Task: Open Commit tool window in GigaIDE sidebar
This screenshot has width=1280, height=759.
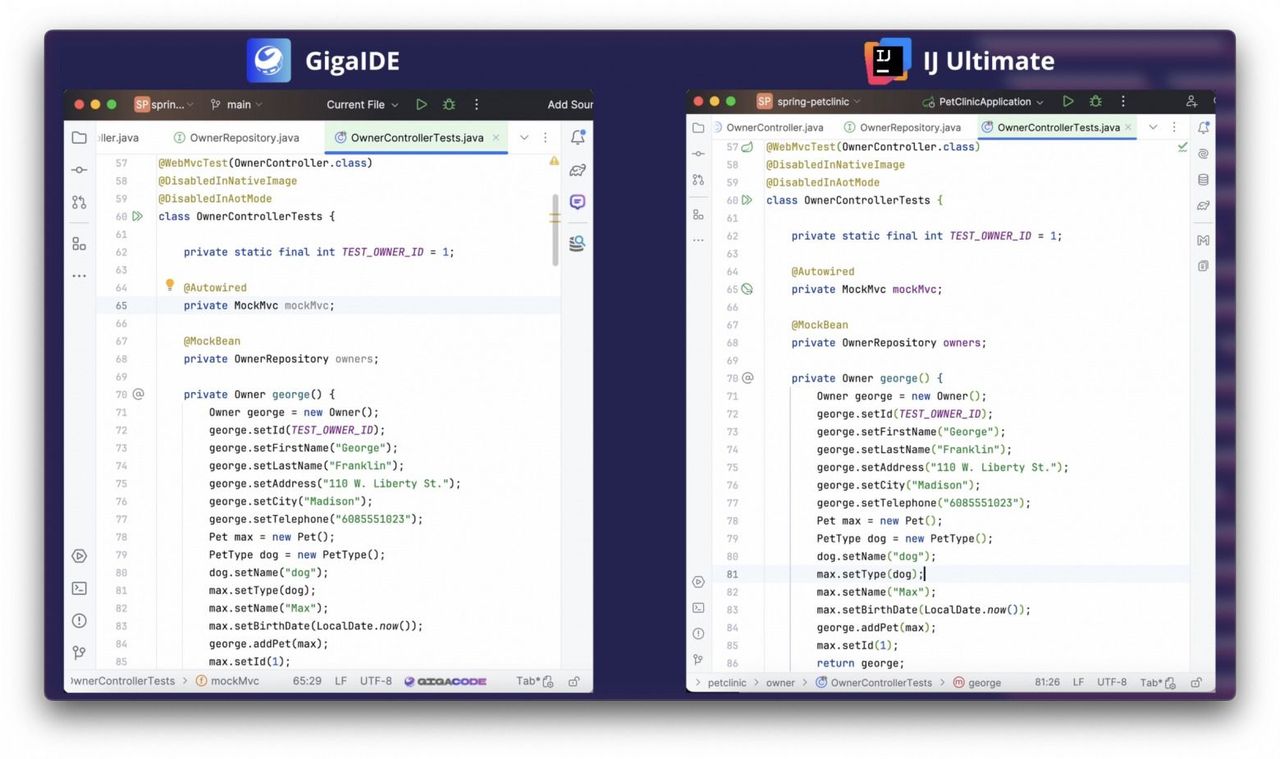Action: [79, 170]
